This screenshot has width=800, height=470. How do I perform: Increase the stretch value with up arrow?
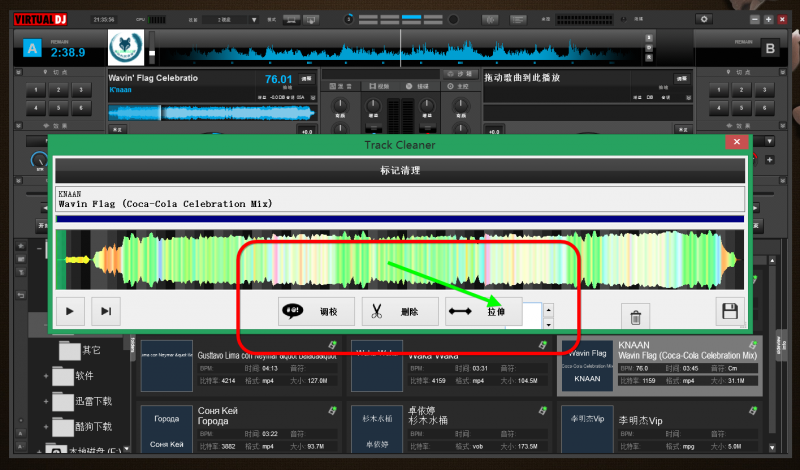pos(548,310)
